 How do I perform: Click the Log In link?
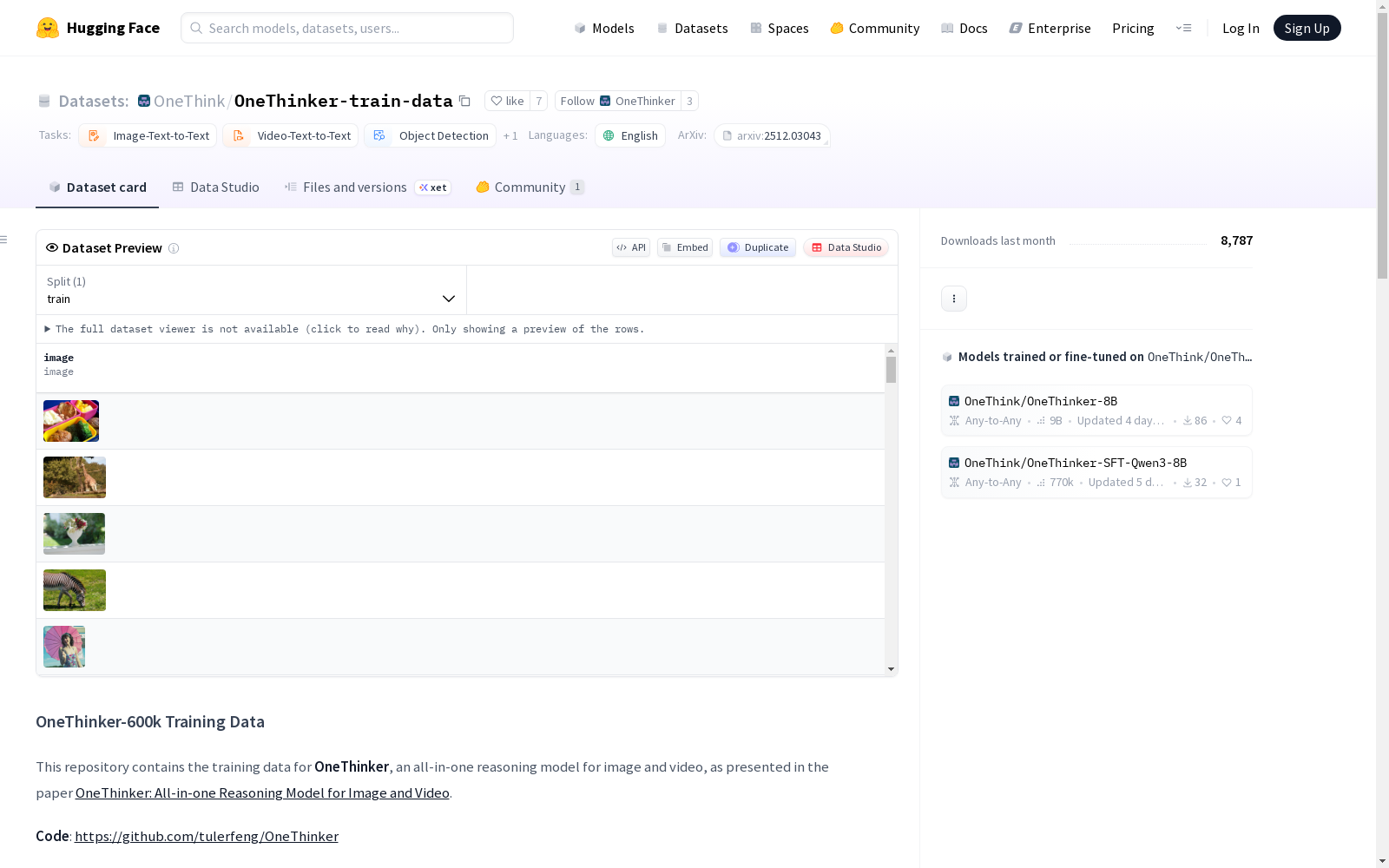pos(1241,28)
